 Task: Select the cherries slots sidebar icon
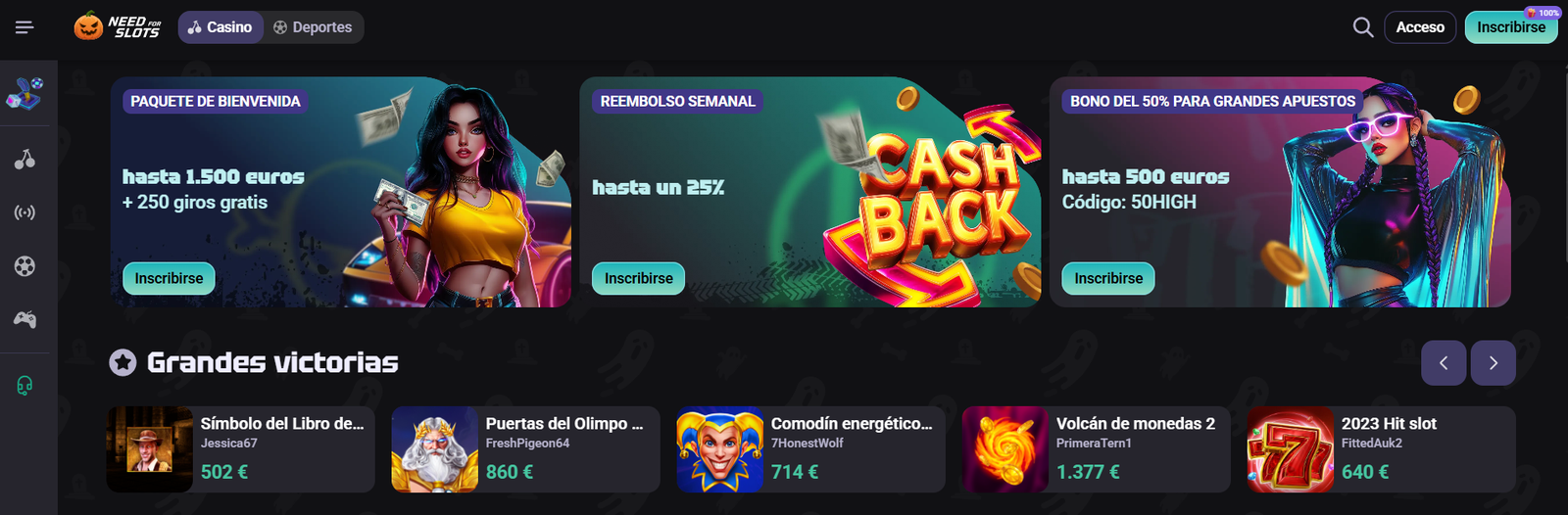click(24, 160)
